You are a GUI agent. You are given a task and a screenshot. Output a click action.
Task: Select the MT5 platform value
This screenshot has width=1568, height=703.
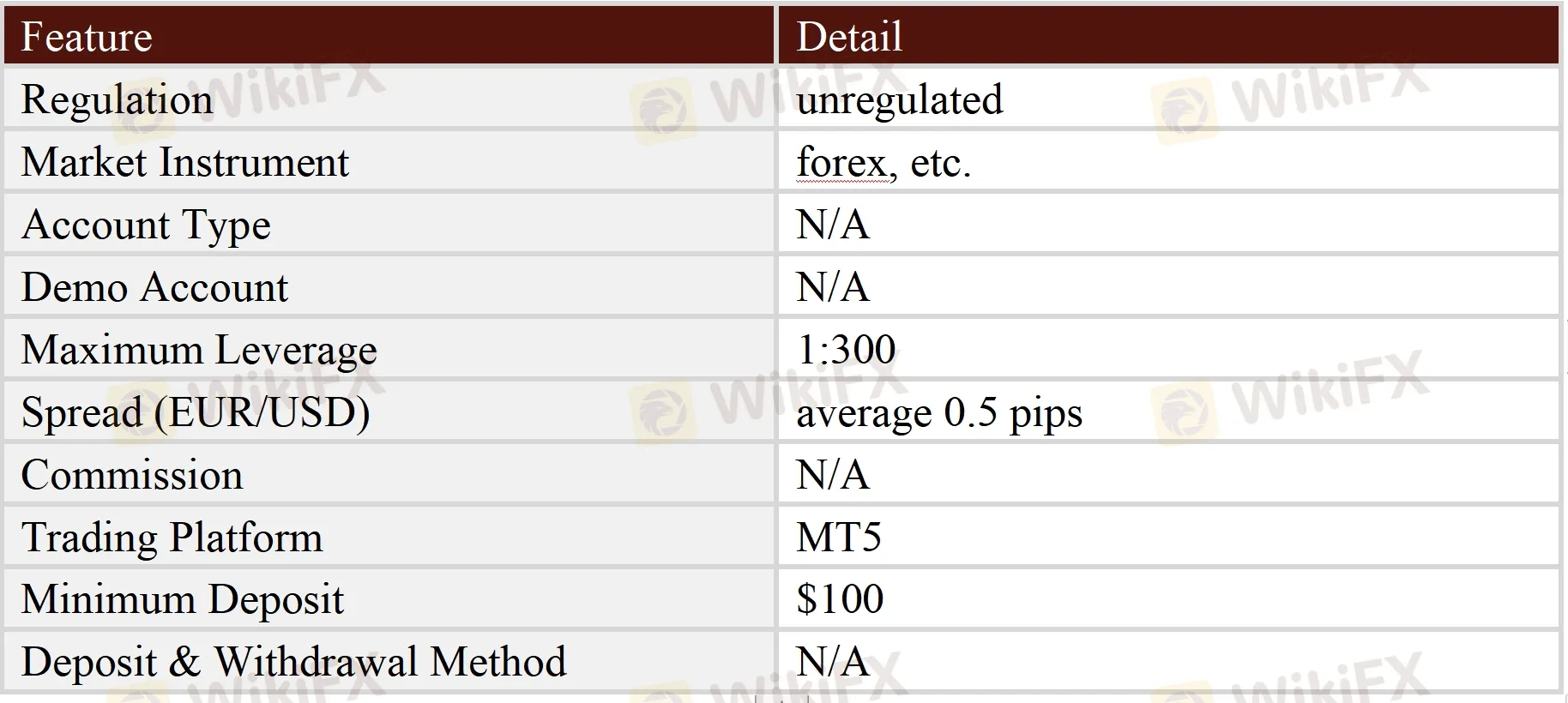[x=838, y=538]
